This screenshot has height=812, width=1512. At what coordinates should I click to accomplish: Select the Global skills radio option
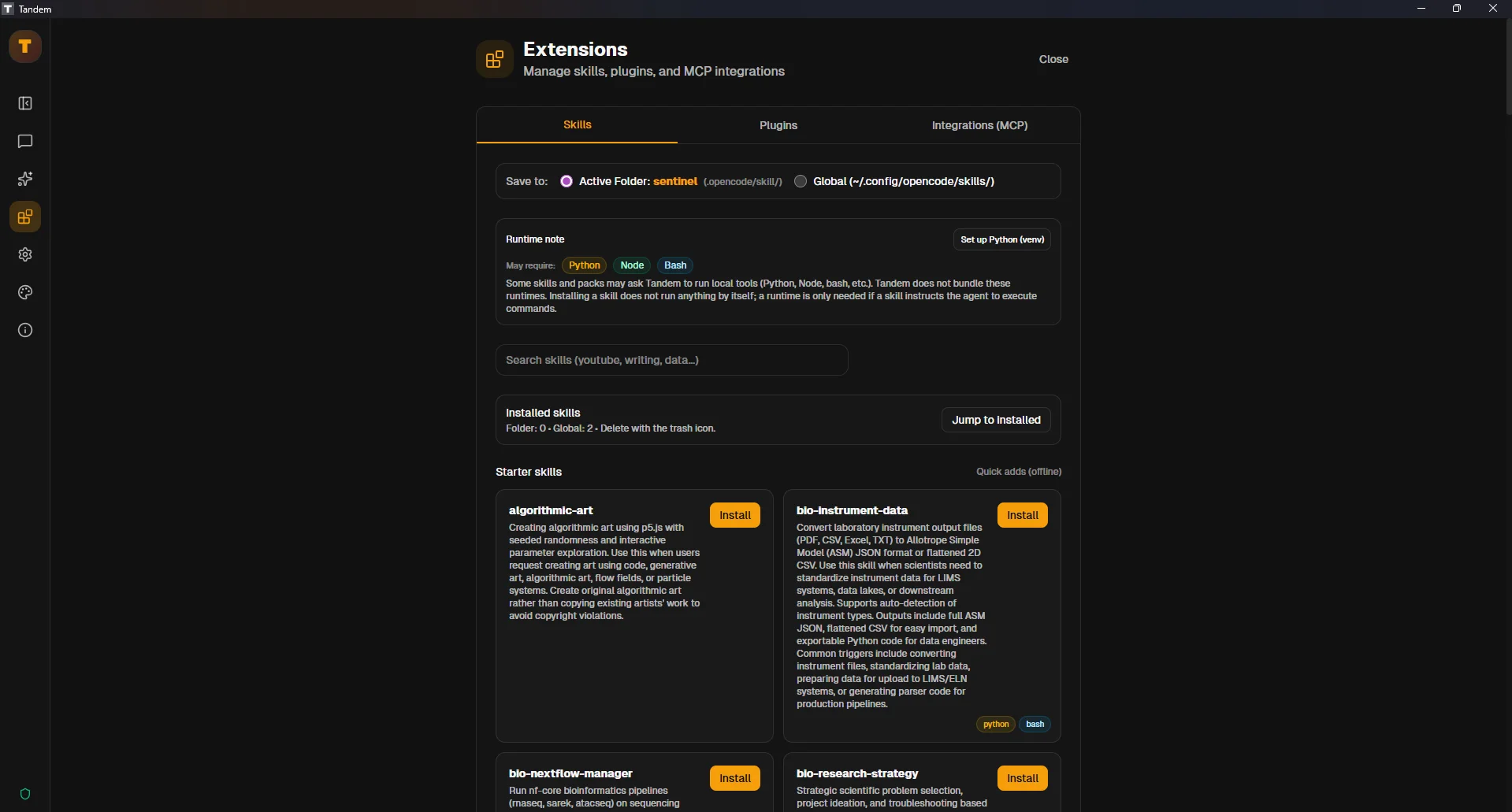point(801,181)
